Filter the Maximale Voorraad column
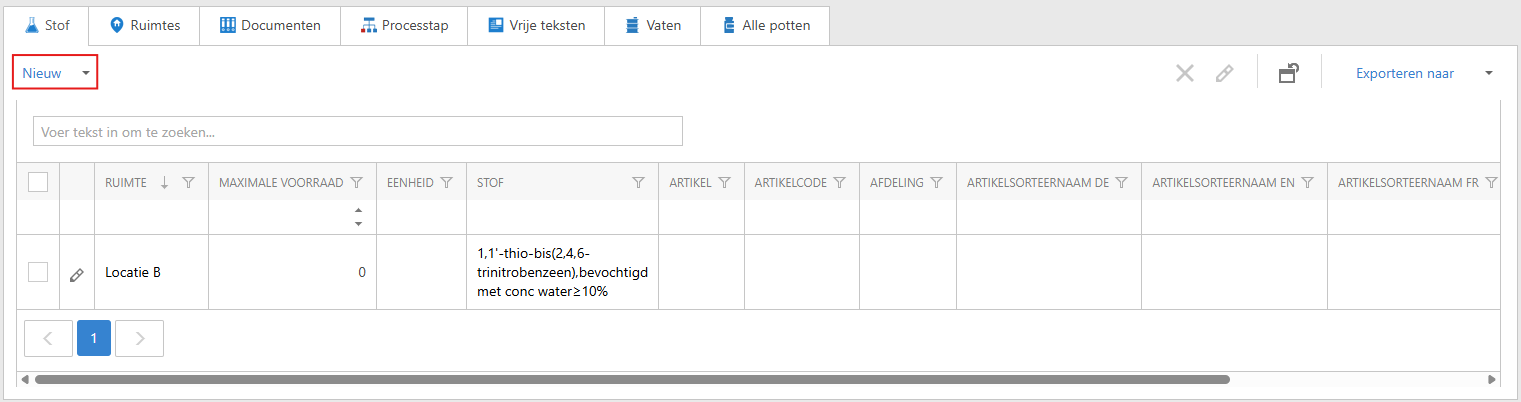 point(356,183)
